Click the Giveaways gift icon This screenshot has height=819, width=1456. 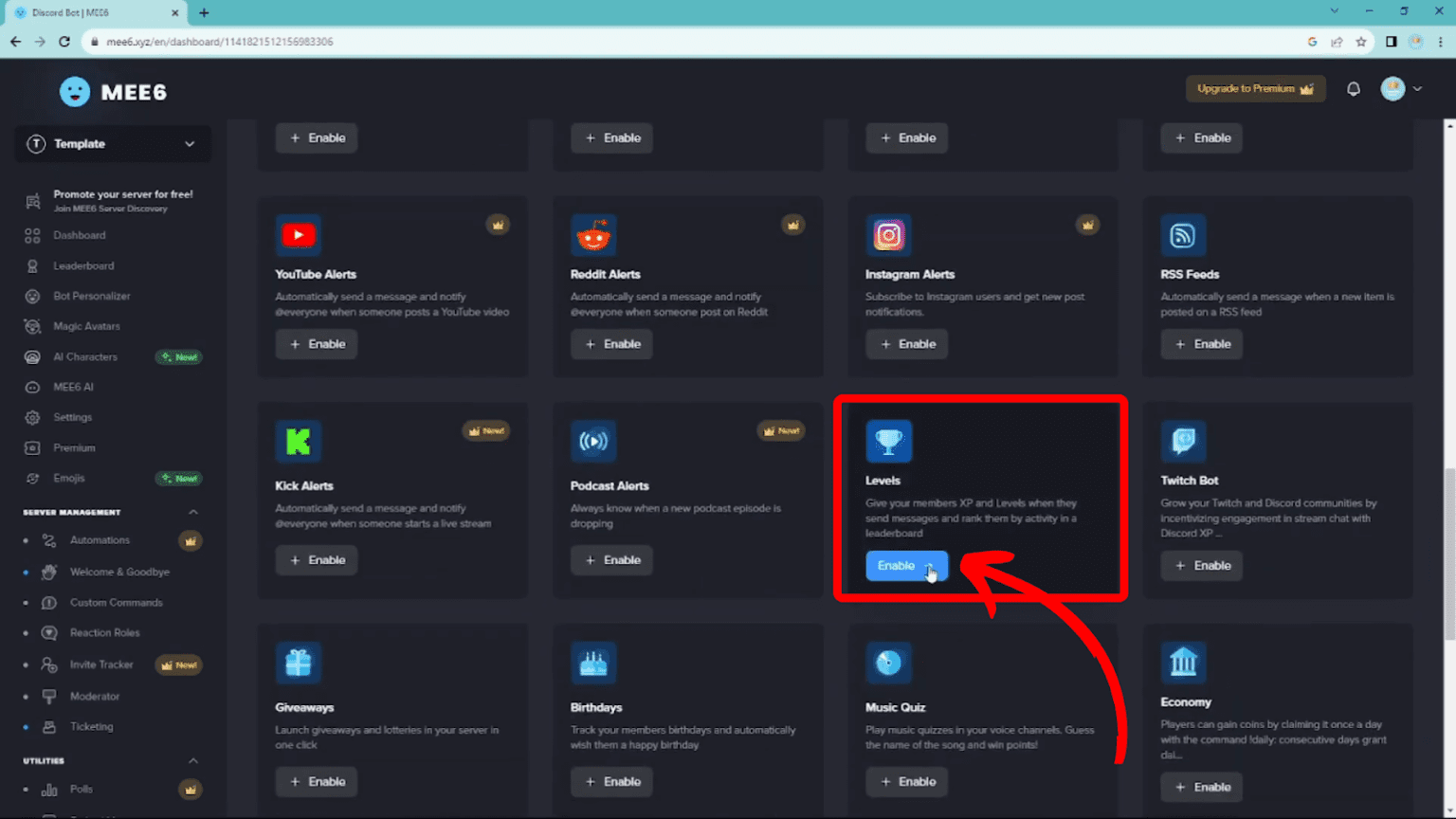[x=298, y=663]
